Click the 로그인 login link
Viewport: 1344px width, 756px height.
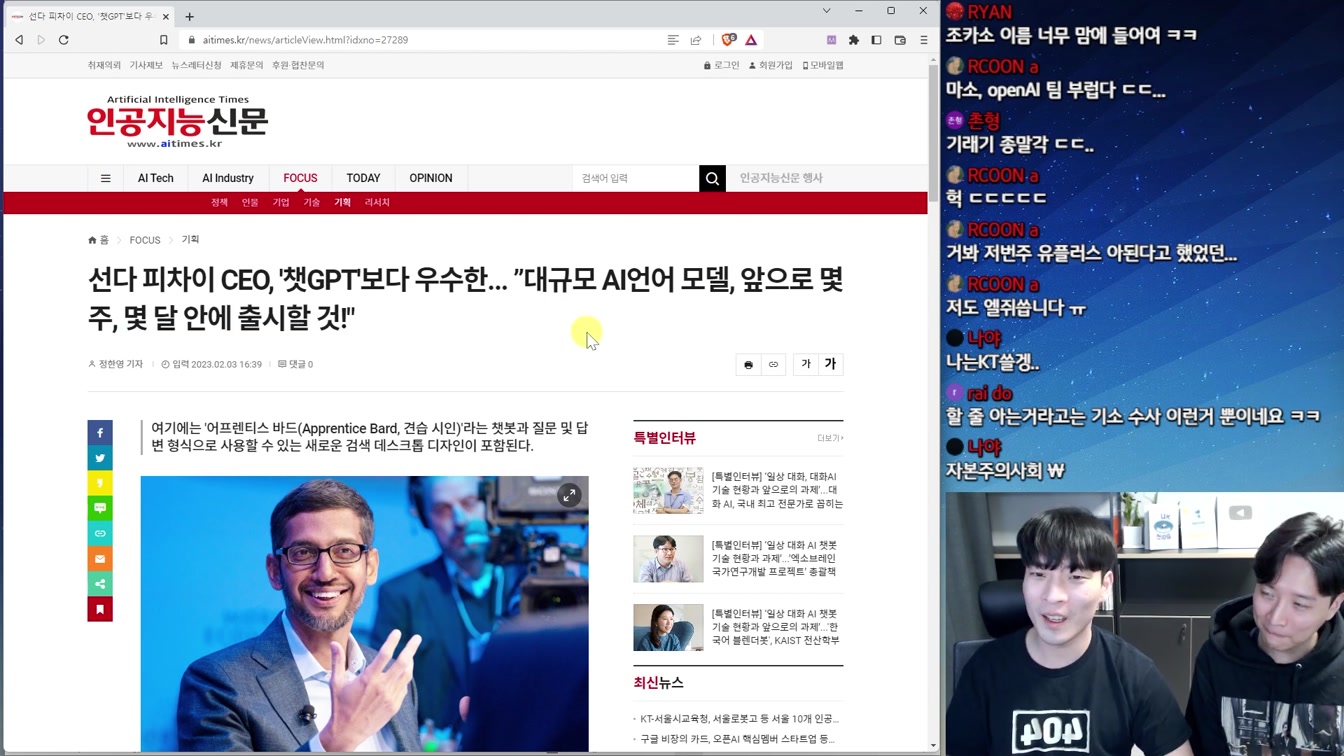coord(722,65)
